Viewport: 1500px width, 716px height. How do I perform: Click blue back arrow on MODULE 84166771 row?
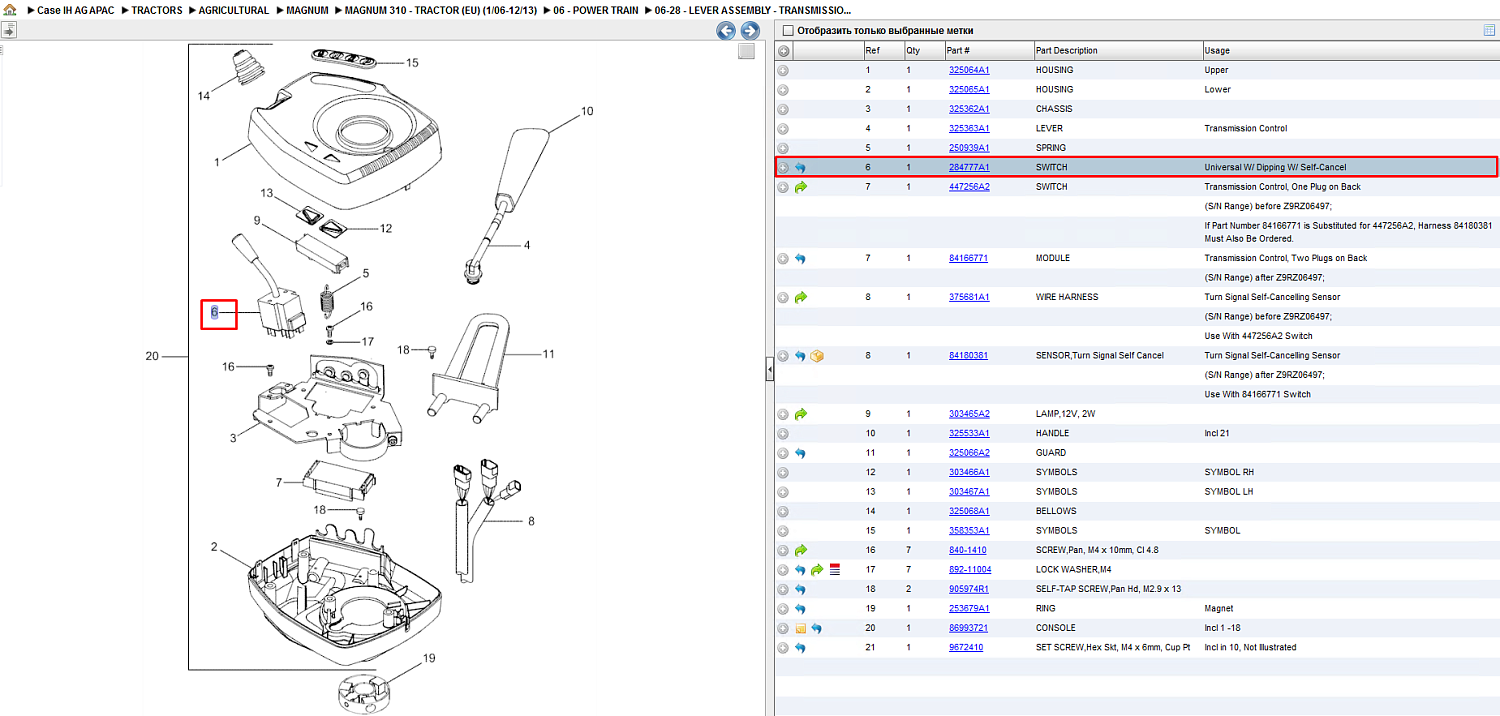(800, 258)
